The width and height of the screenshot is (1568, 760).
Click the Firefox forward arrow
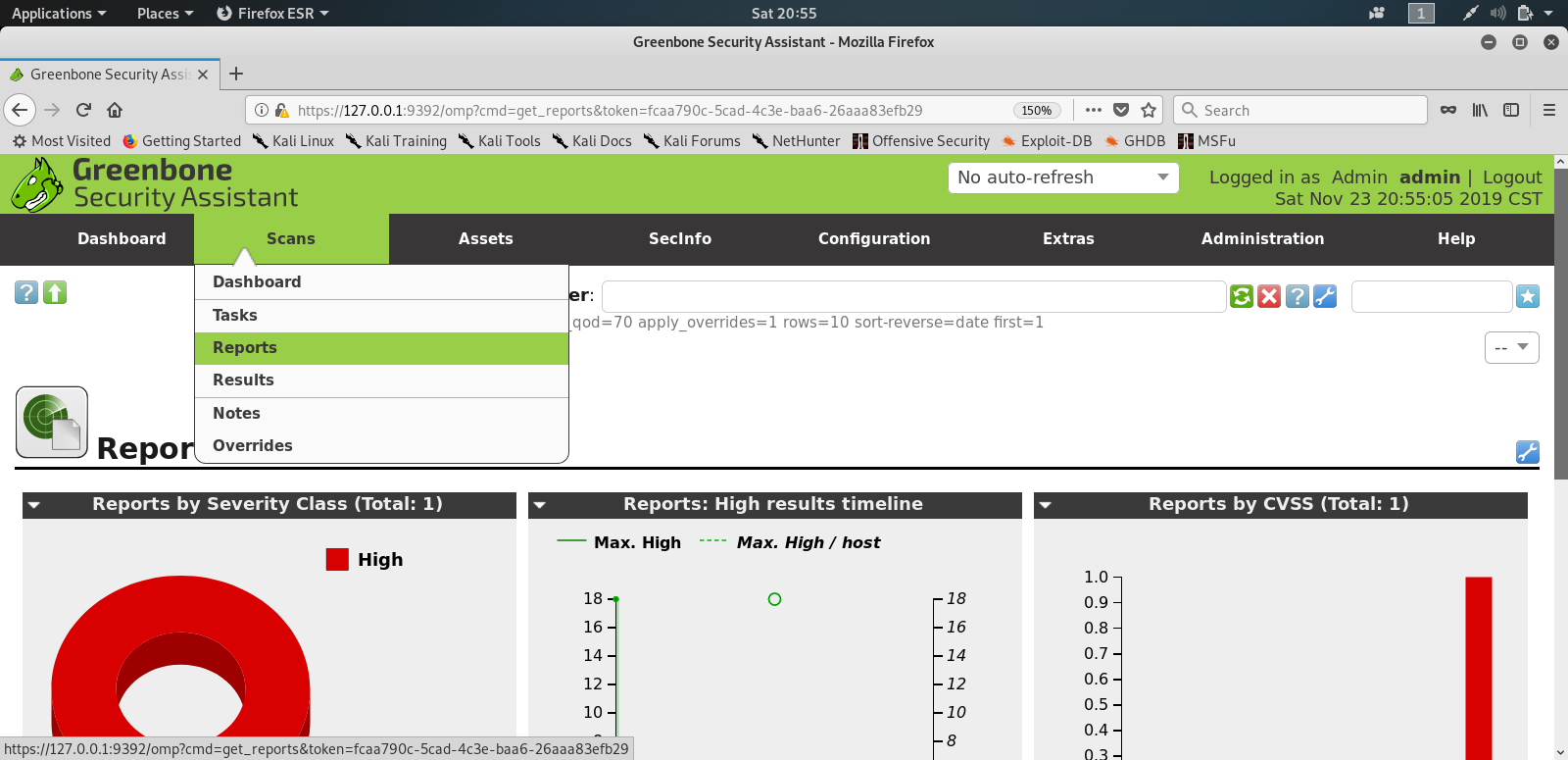52,110
